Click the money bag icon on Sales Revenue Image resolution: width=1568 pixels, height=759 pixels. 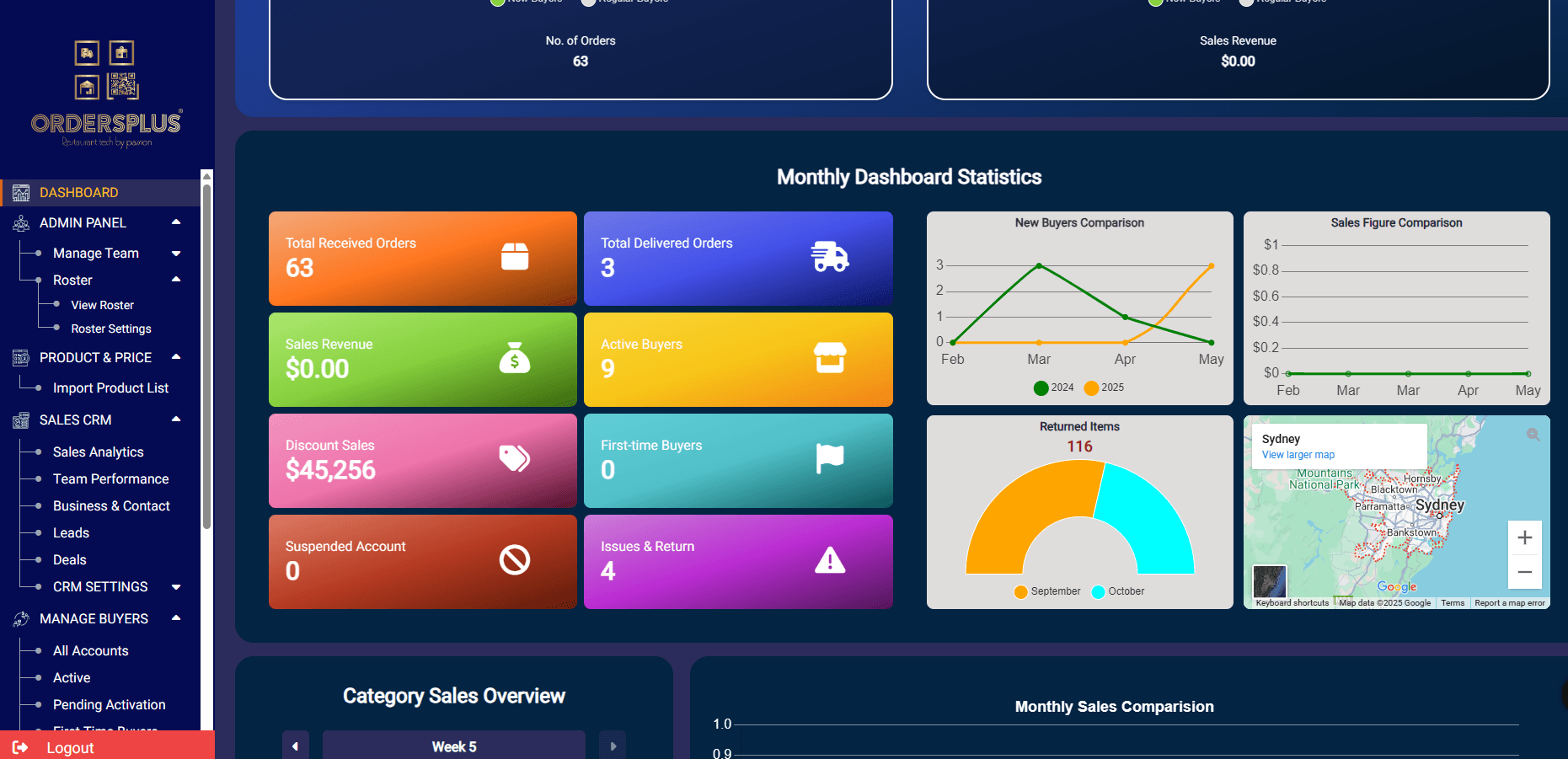(x=514, y=358)
